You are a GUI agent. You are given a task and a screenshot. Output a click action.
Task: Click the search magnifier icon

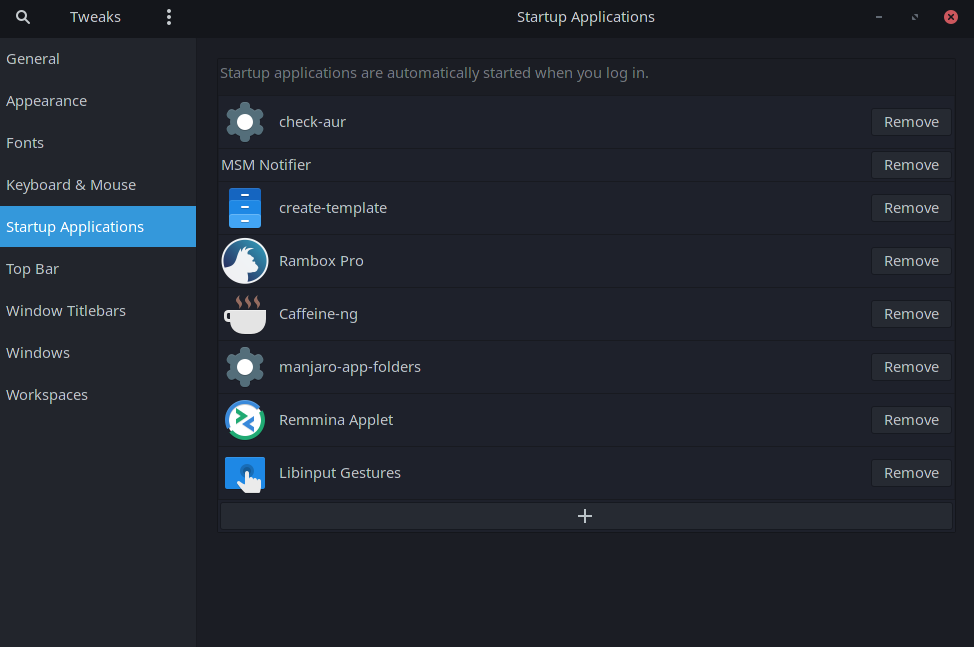tap(23, 17)
